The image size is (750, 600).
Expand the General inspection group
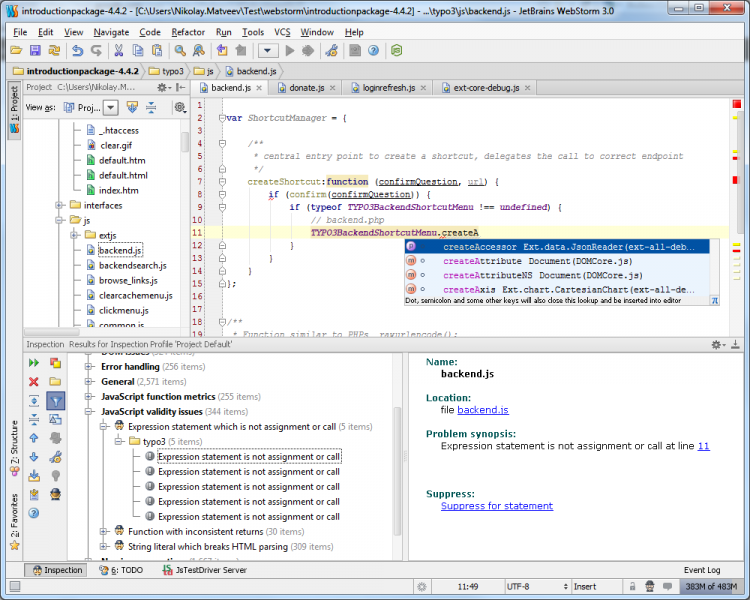tap(88, 382)
